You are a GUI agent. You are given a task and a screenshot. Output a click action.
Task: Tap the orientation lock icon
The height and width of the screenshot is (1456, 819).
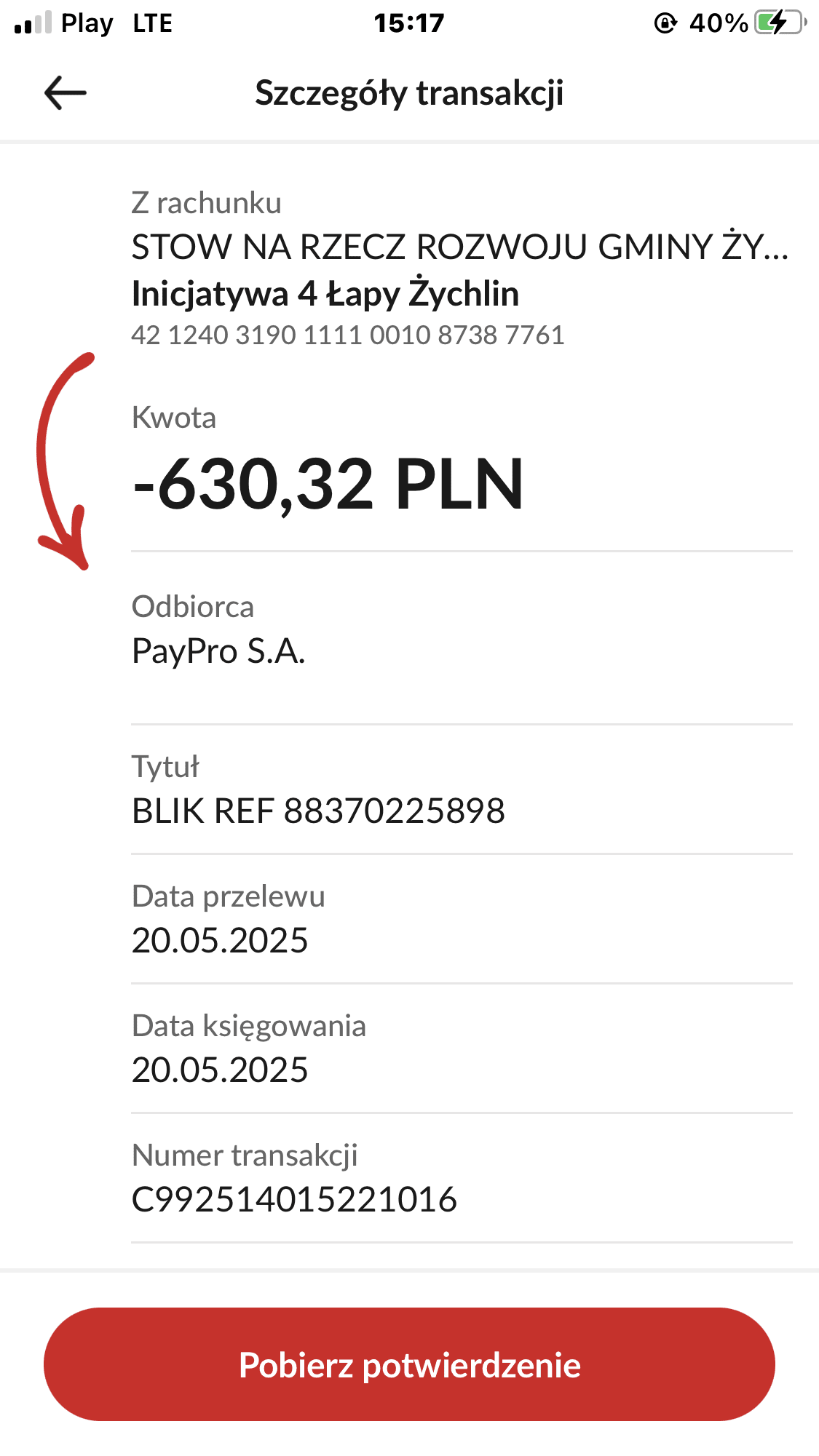pos(665,23)
